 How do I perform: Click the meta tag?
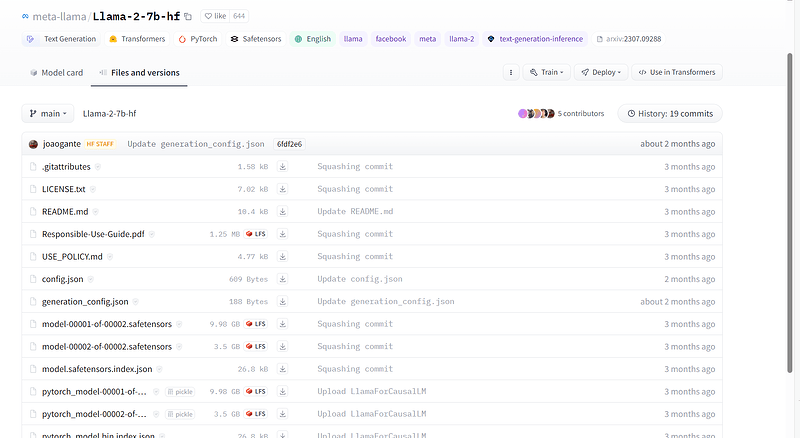pos(428,39)
